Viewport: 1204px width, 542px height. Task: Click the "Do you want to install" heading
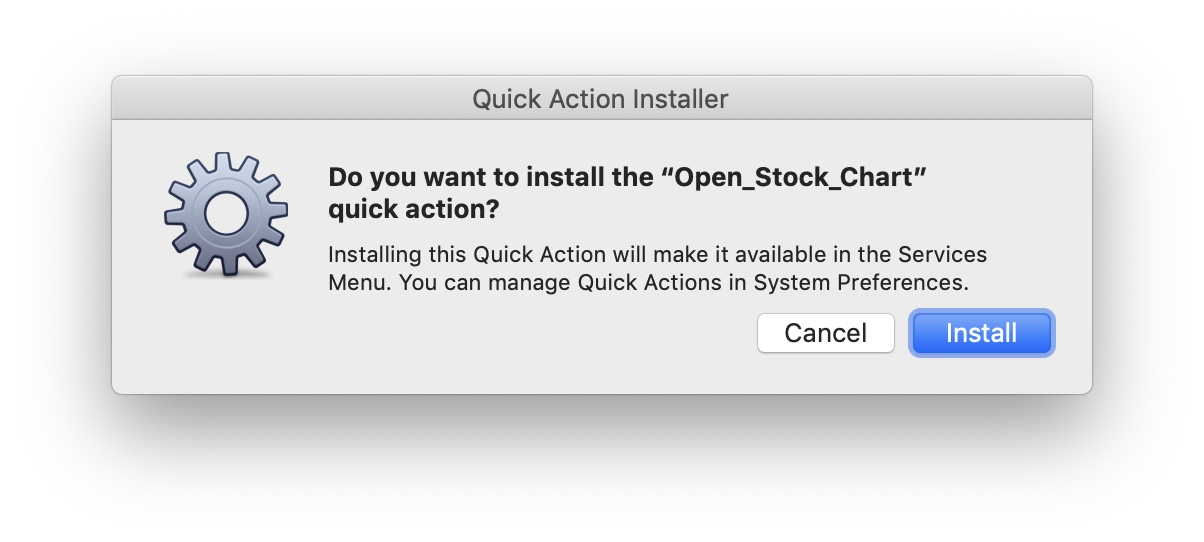click(x=491, y=179)
